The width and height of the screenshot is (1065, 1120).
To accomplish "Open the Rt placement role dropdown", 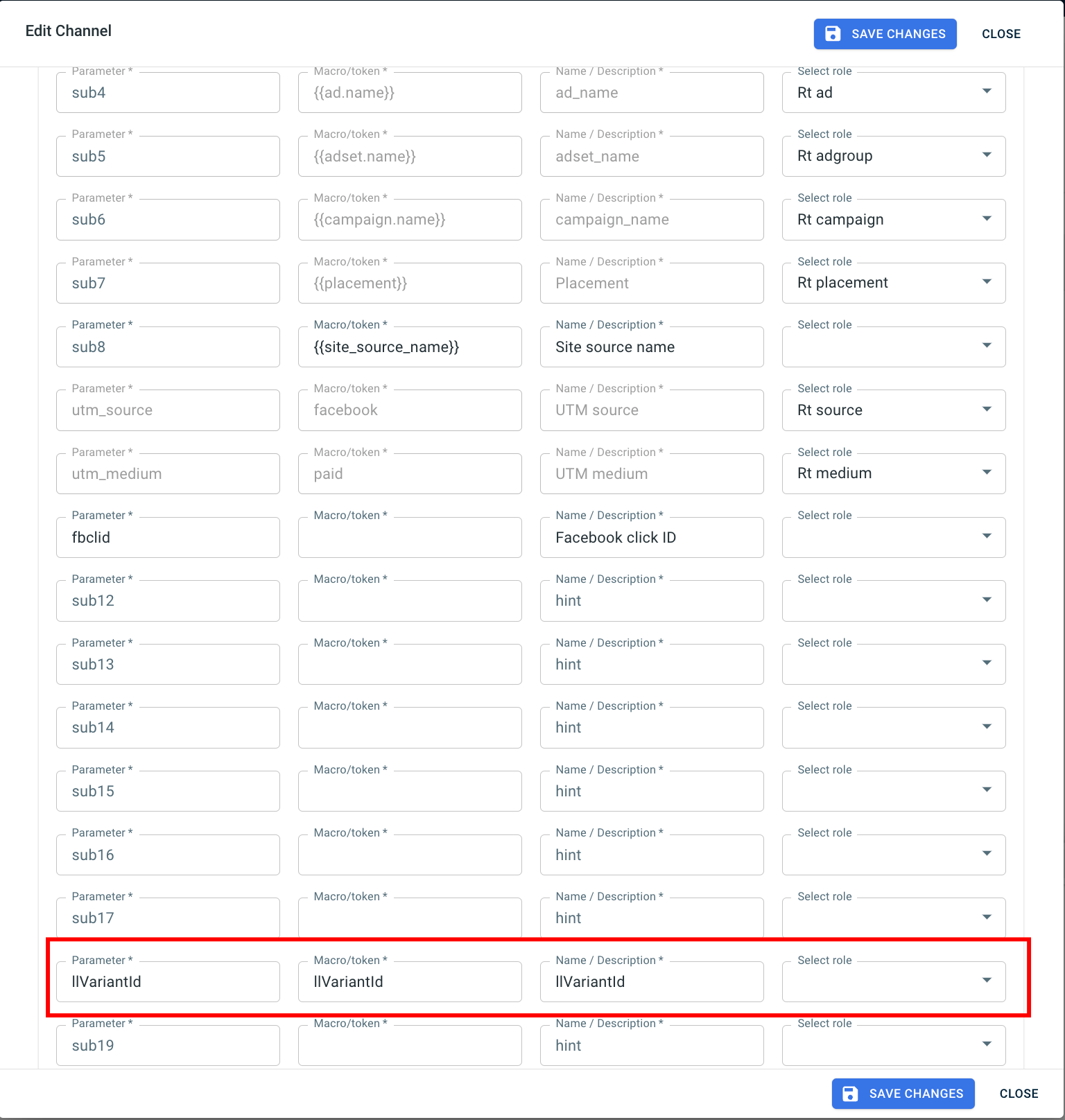I will pos(894,283).
